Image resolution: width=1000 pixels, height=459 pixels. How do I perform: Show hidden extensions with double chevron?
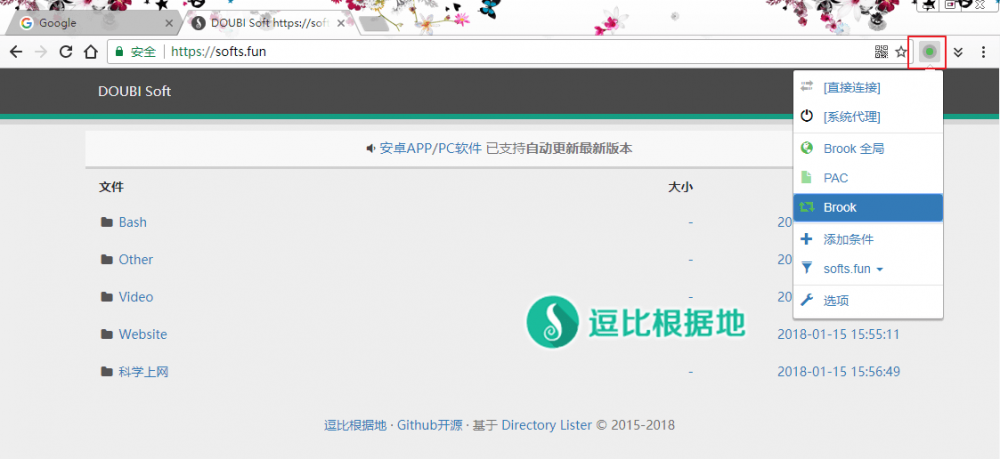click(x=958, y=52)
